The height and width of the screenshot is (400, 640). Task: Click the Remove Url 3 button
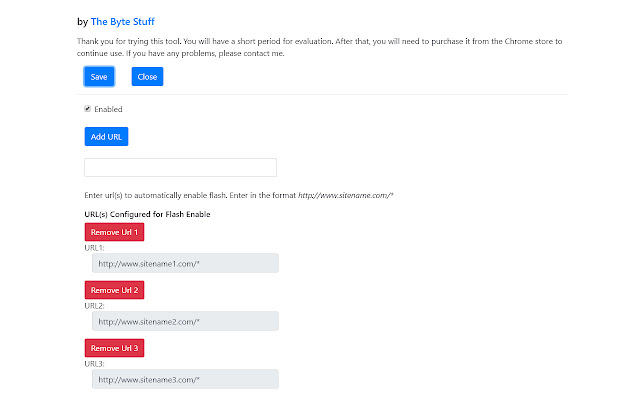114,348
